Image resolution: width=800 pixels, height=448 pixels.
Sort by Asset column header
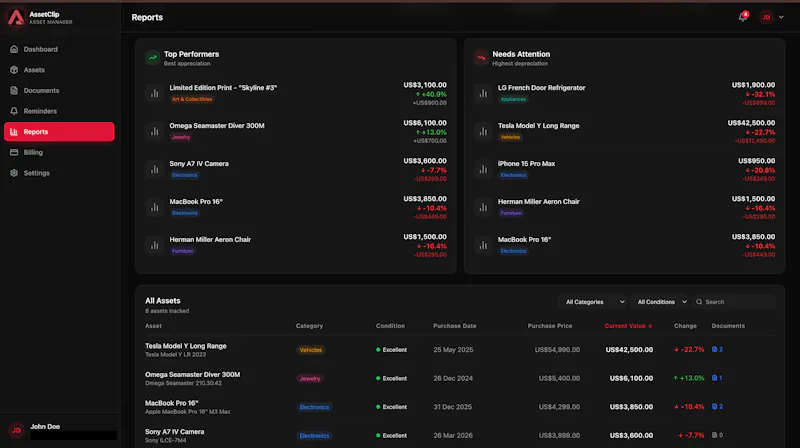(153, 326)
